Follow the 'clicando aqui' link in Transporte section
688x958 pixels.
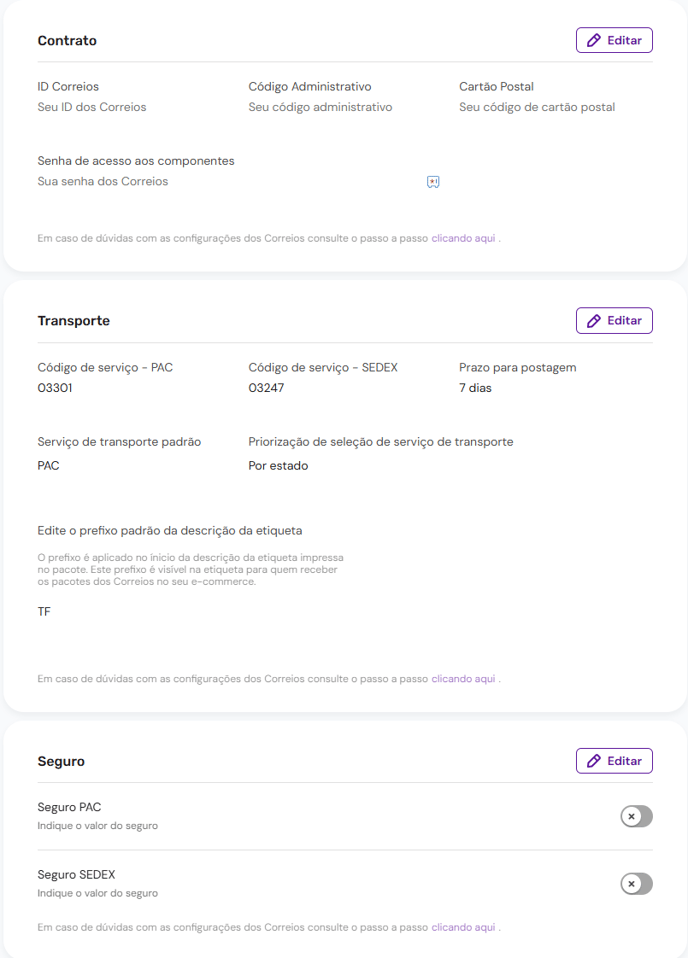click(463, 679)
